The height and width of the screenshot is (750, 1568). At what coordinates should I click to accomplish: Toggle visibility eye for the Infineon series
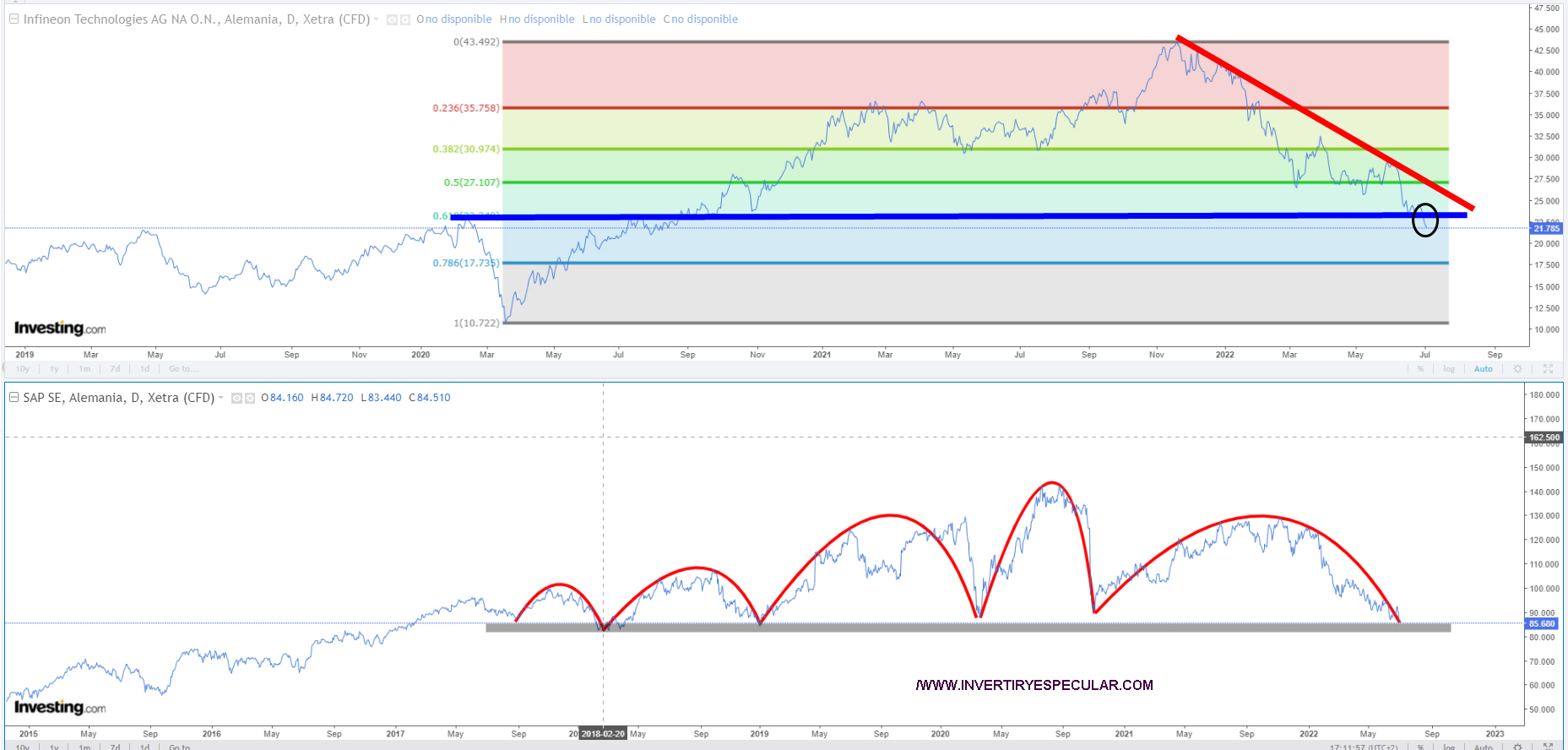(392, 19)
